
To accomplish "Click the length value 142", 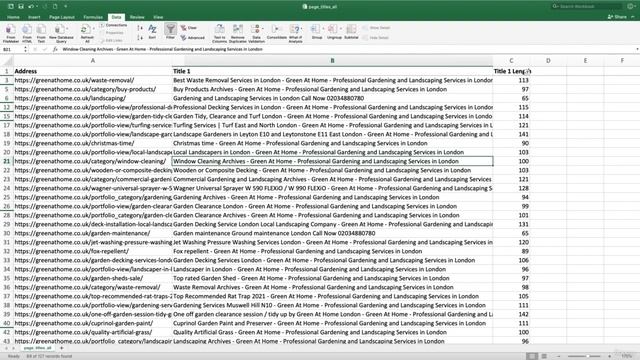I will 511,314.
